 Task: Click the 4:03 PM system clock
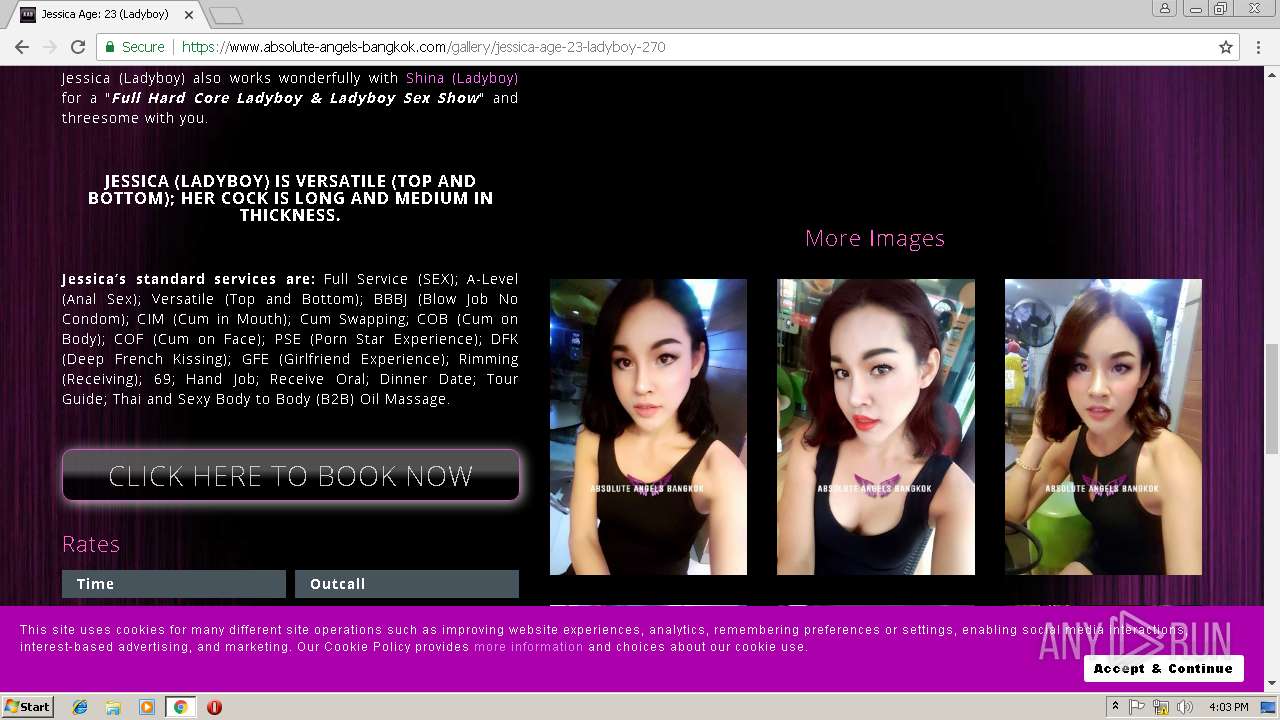[x=1228, y=707]
